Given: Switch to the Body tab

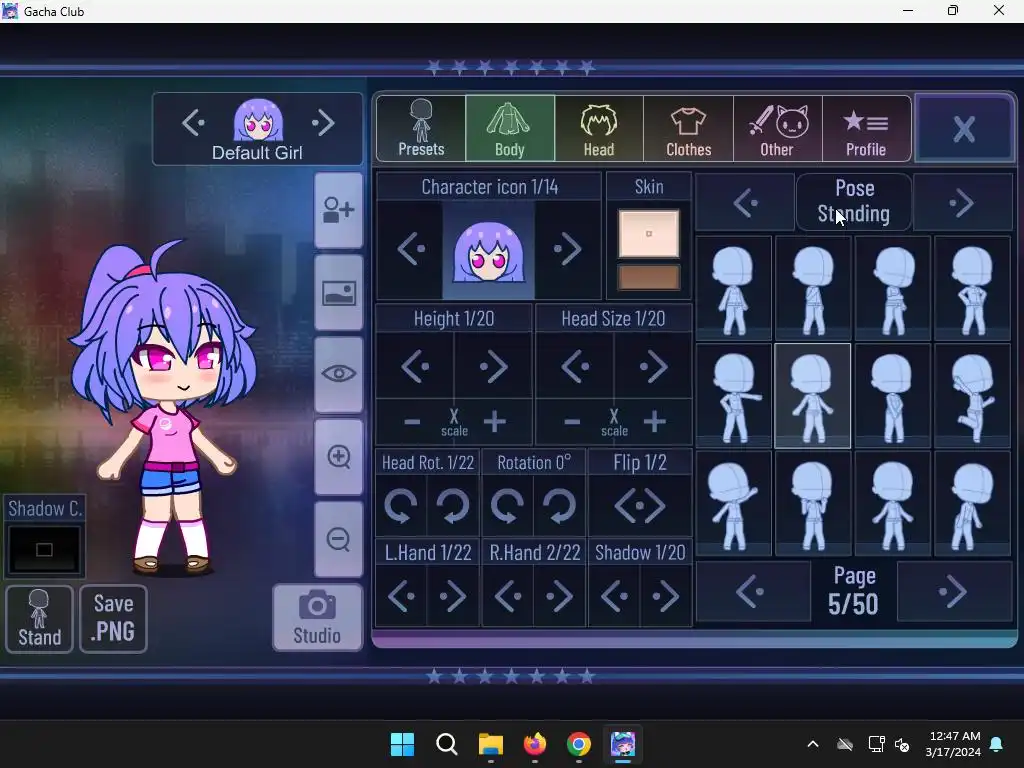Looking at the screenshot, I should tap(510, 128).
